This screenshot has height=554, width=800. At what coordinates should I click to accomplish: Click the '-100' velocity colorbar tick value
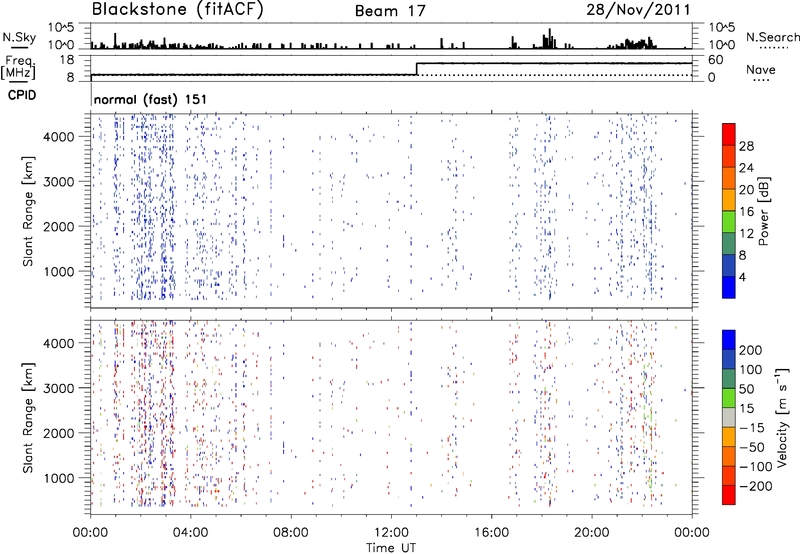[x=754, y=467]
